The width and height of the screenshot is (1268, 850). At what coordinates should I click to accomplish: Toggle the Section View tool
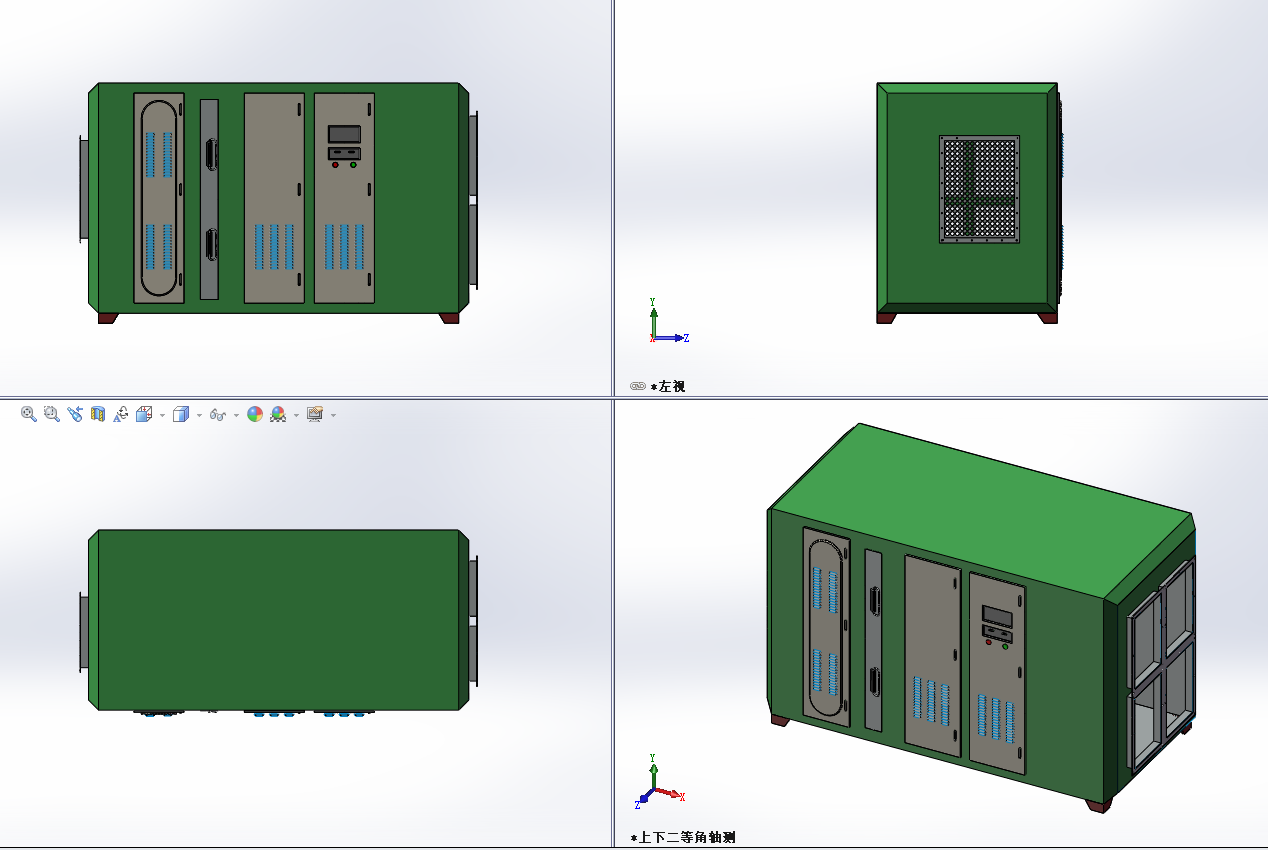click(98, 414)
